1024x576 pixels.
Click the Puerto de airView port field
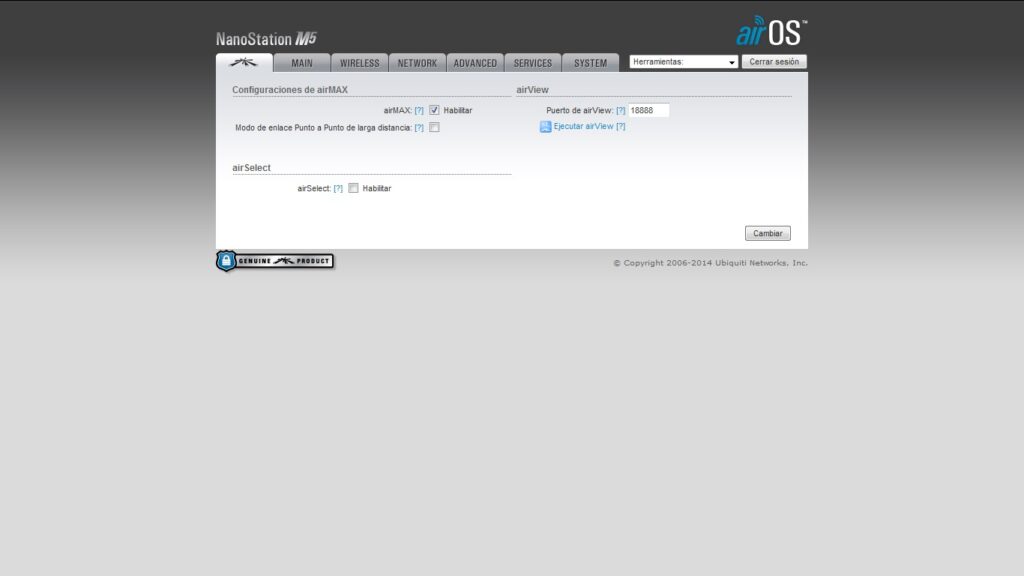point(648,110)
